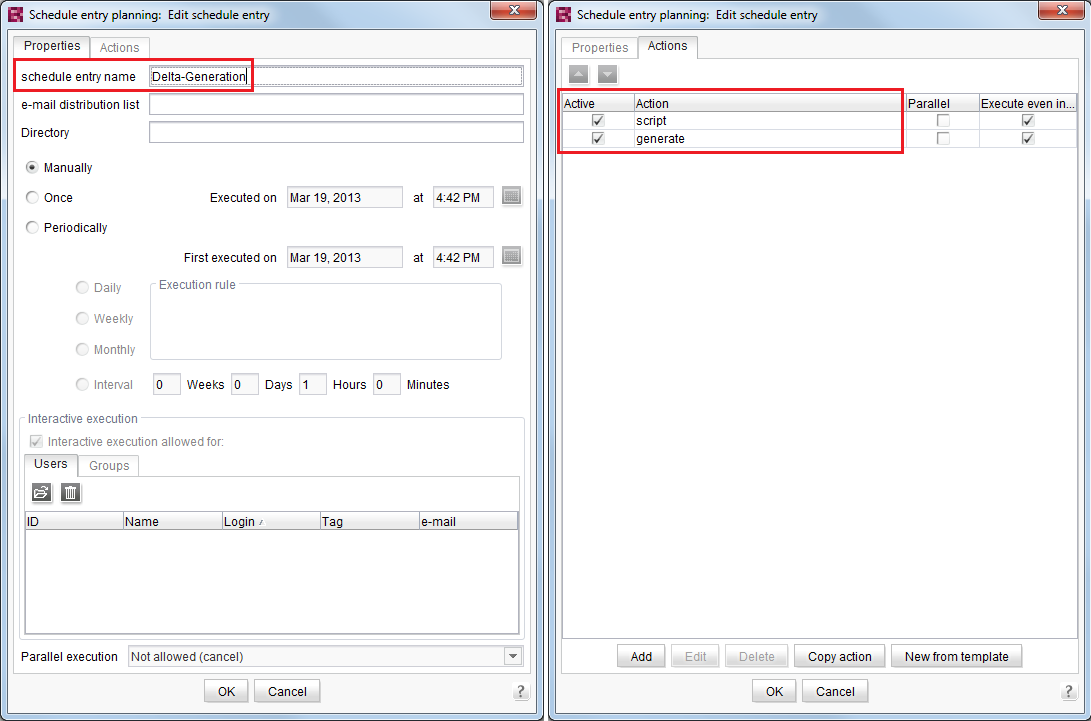
Task: Toggle Active checkbox for generate action
Action: pos(598,138)
